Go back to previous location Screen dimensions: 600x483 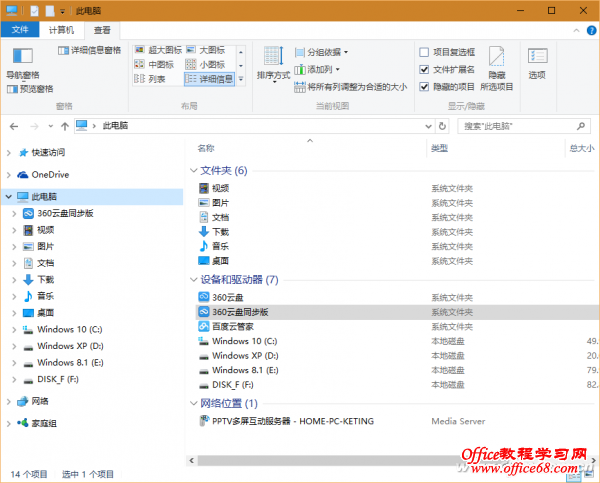[14, 126]
